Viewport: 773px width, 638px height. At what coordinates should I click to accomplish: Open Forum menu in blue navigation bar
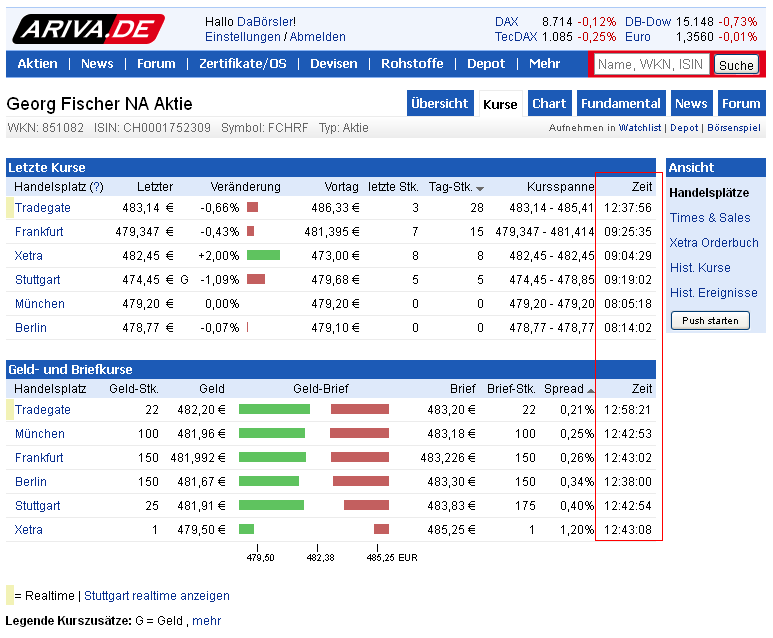point(156,64)
